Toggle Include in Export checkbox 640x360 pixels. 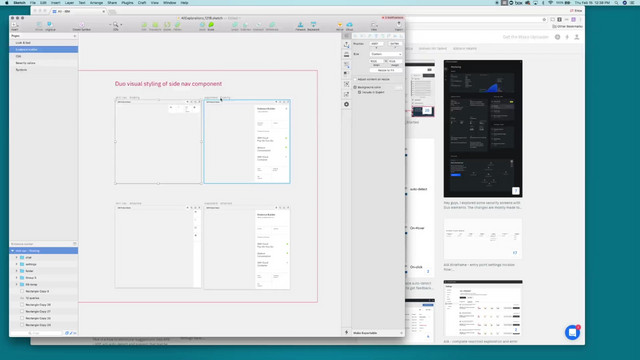(359, 92)
